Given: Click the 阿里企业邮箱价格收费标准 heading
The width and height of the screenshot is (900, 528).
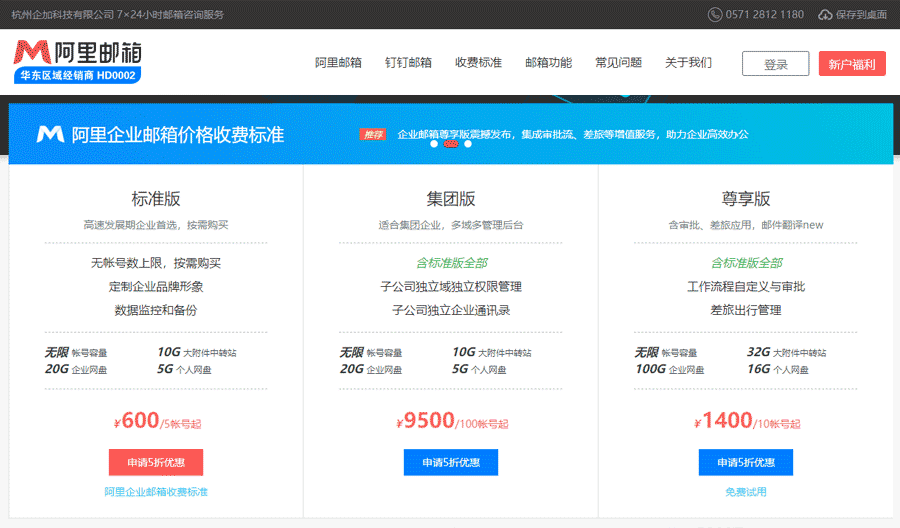Looking at the screenshot, I should (177, 135).
